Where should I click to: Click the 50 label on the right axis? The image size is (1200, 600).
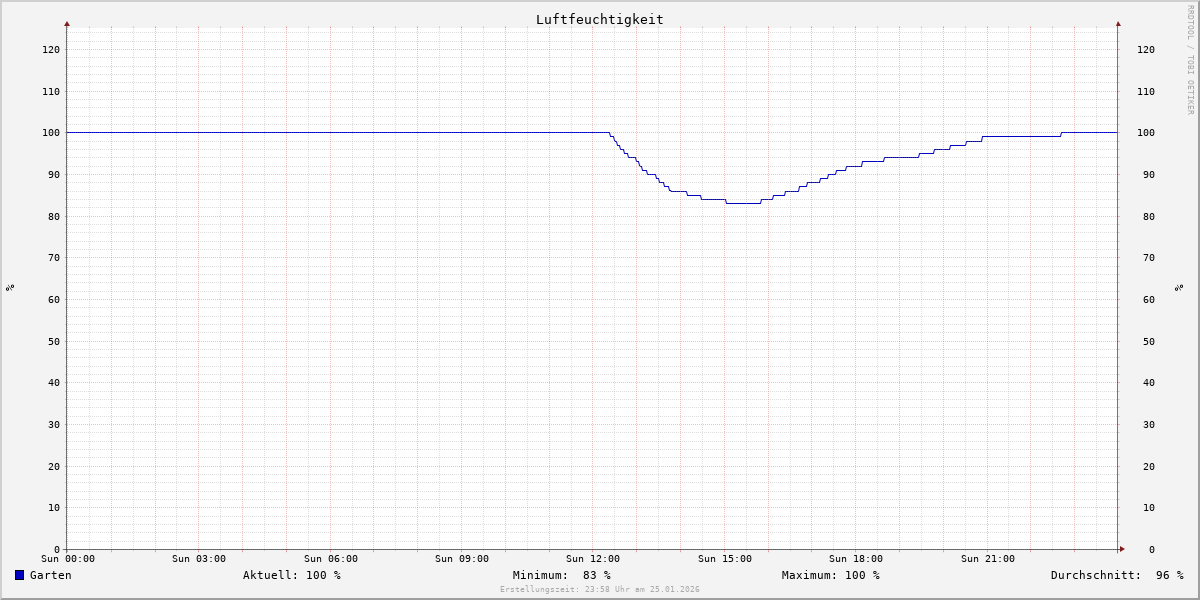coord(1149,341)
